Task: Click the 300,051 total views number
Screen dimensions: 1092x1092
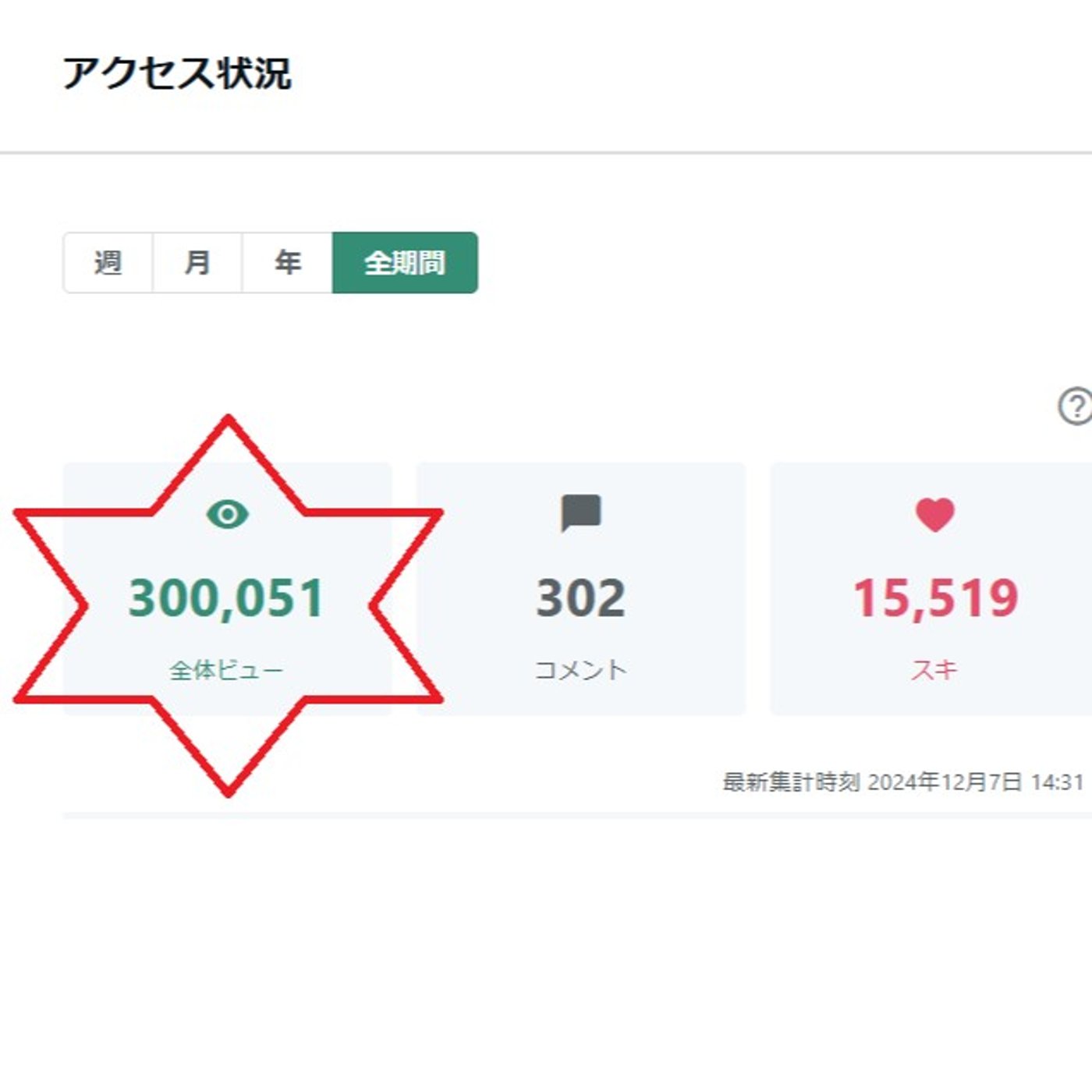Action: 226,598
